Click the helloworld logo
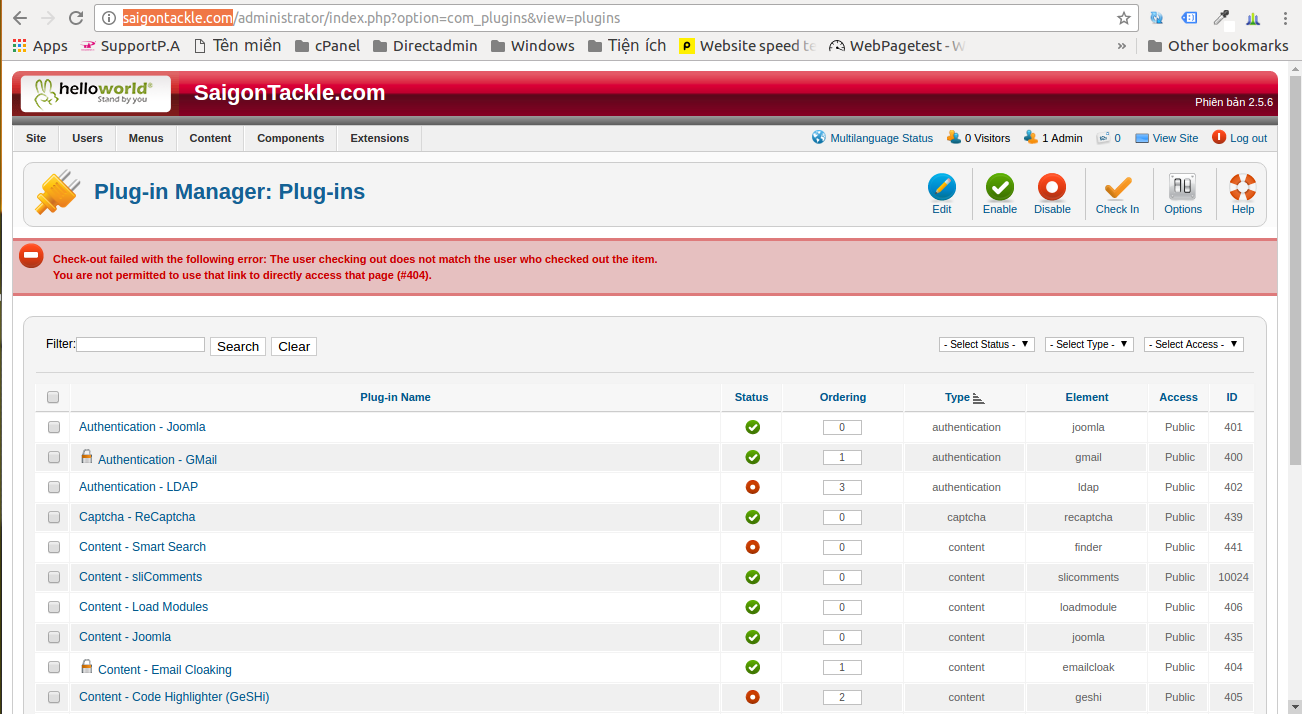Image resolution: width=1302 pixels, height=714 pixels. point(95,93)
